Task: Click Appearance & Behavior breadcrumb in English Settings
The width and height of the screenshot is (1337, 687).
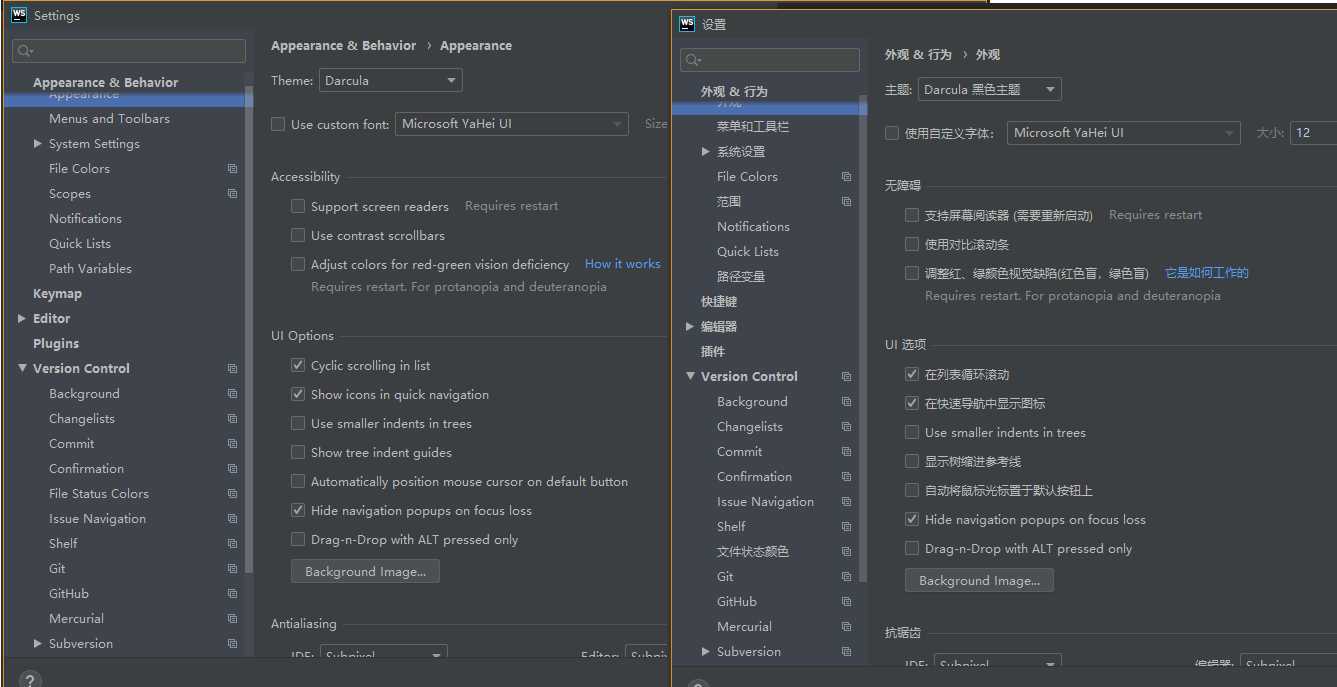Action: [x=343, y=46]
